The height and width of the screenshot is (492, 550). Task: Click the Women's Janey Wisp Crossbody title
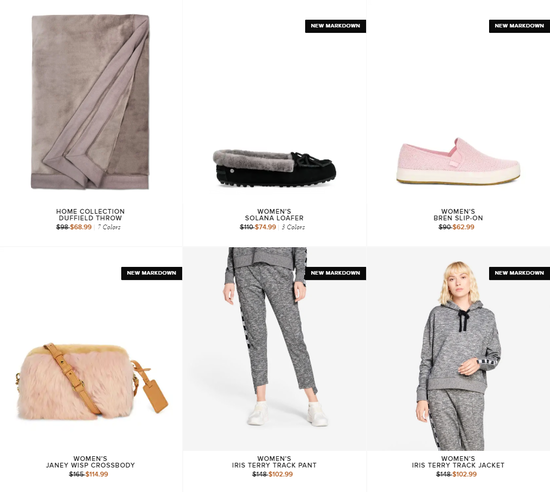(x=90, y=462)
